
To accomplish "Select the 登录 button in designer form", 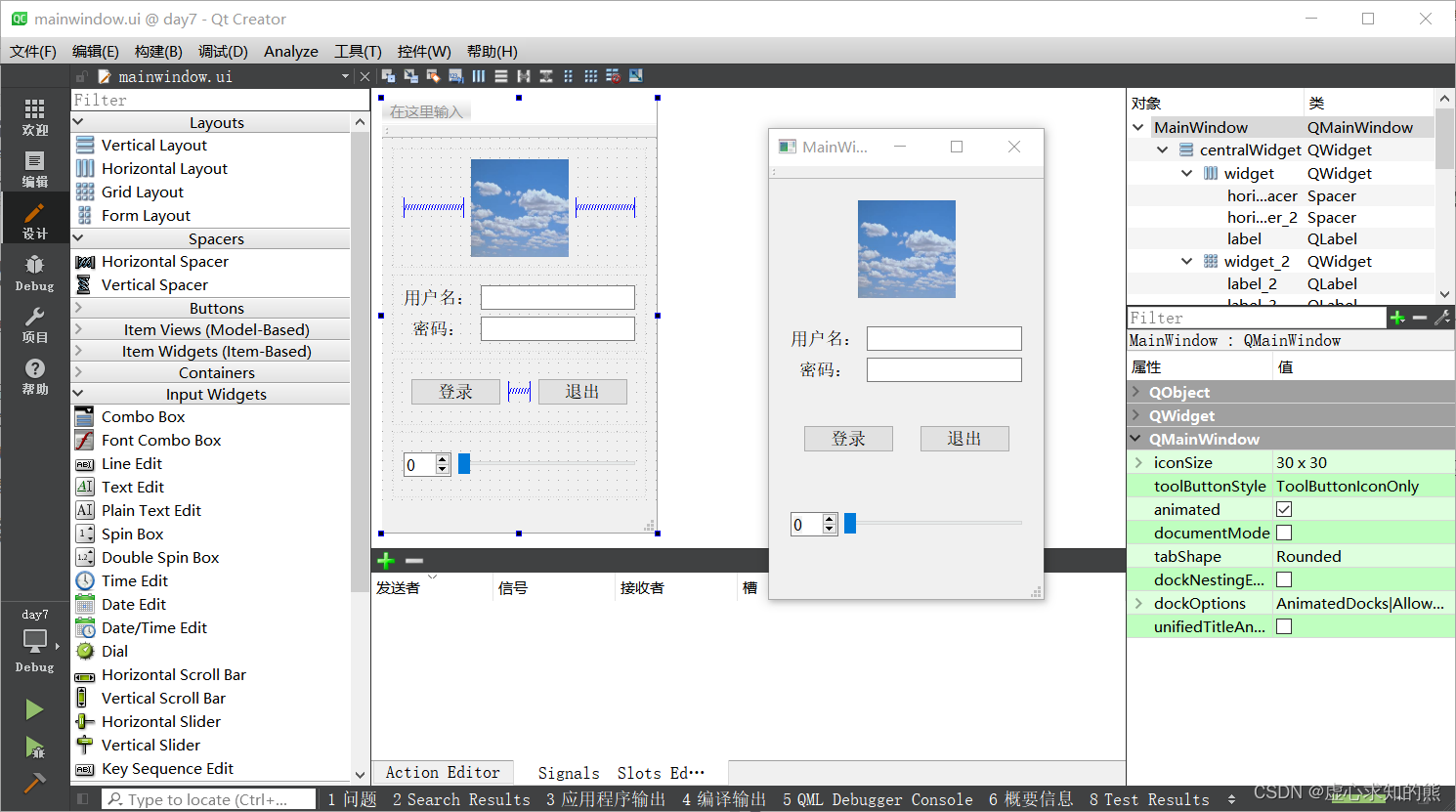I will pyautogui.click(x=455, y=392).
